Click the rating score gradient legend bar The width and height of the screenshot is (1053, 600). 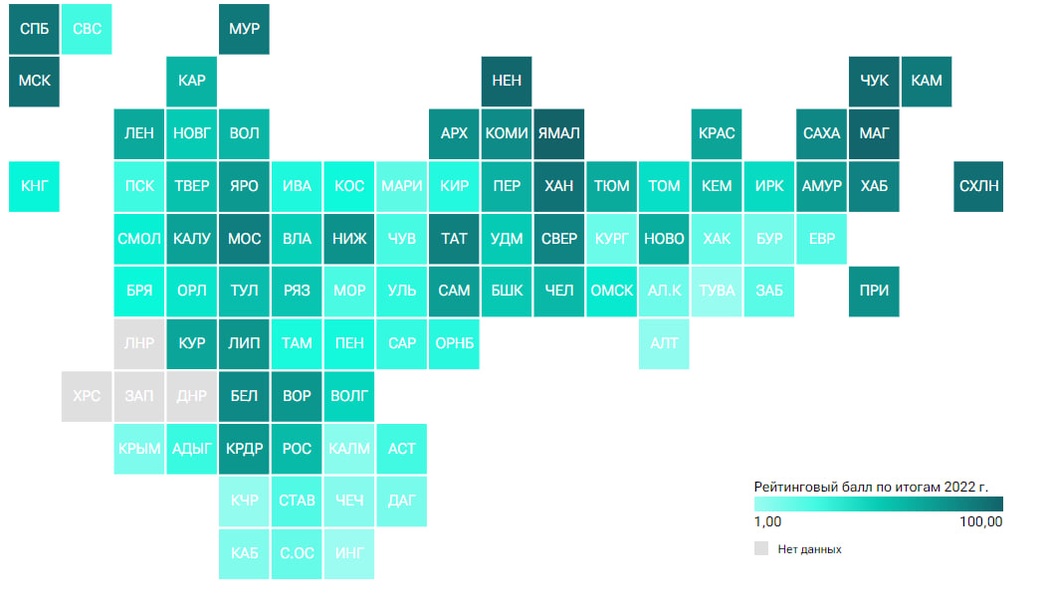click(x=878, y=504)
